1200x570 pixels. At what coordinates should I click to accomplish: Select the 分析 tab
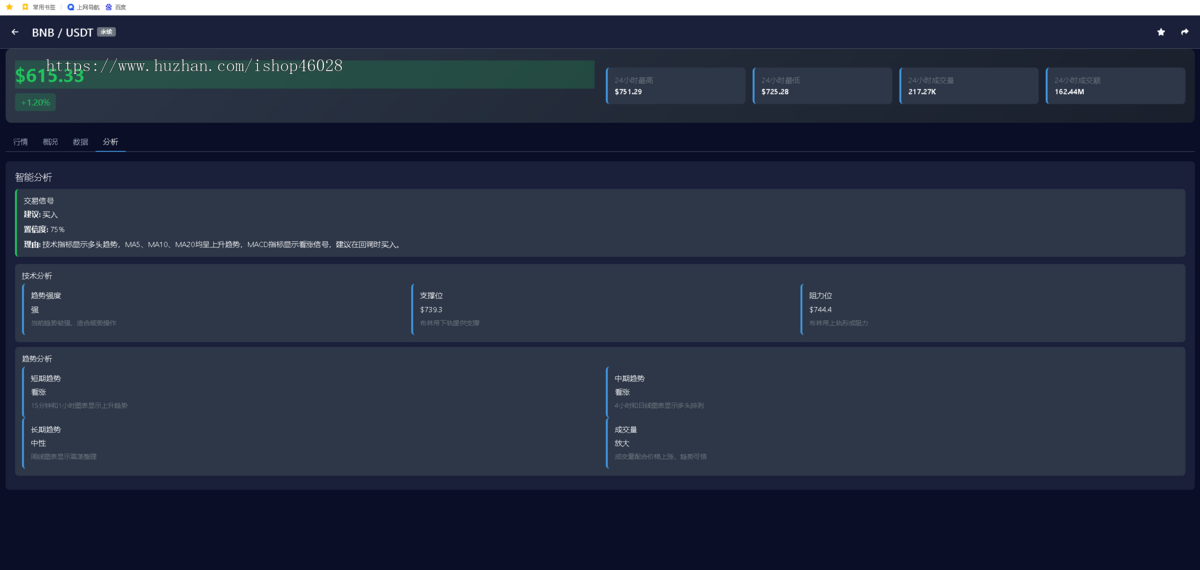click(110, 142)
